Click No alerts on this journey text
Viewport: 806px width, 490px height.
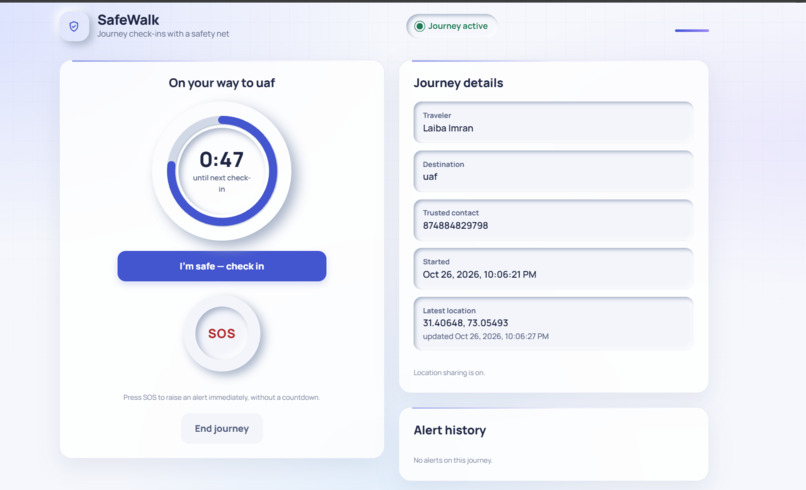(x=452, y=460)
